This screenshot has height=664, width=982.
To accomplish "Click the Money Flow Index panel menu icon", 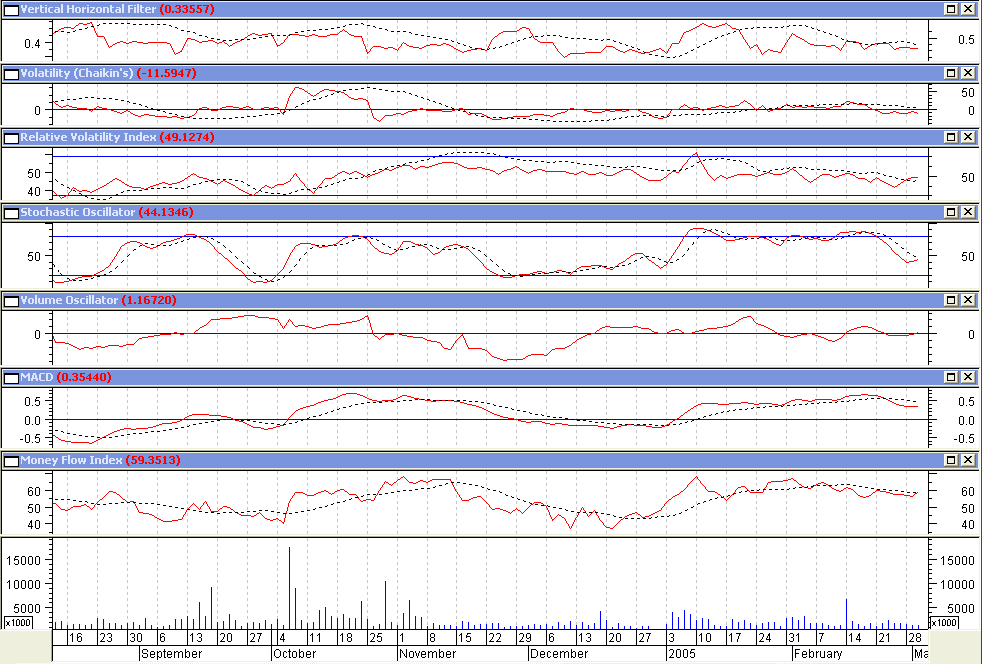I will pos(11,460).
